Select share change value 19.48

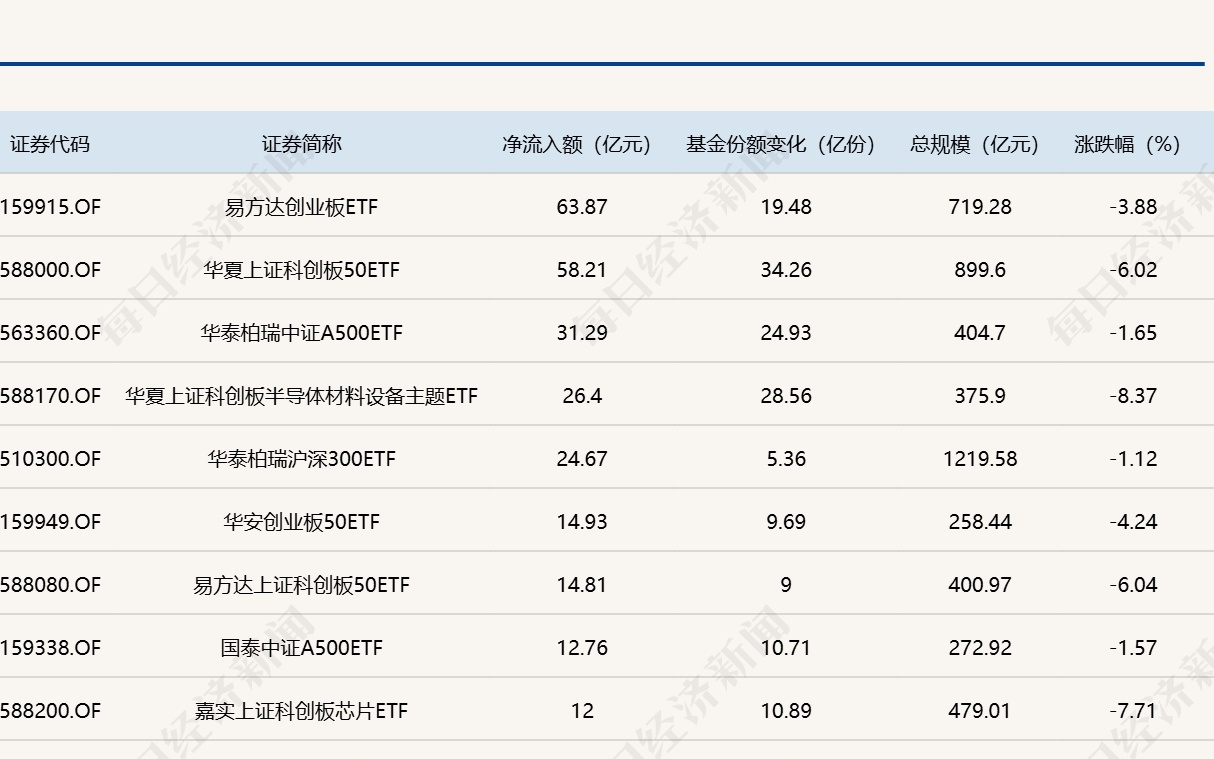[x=786, y=207]
